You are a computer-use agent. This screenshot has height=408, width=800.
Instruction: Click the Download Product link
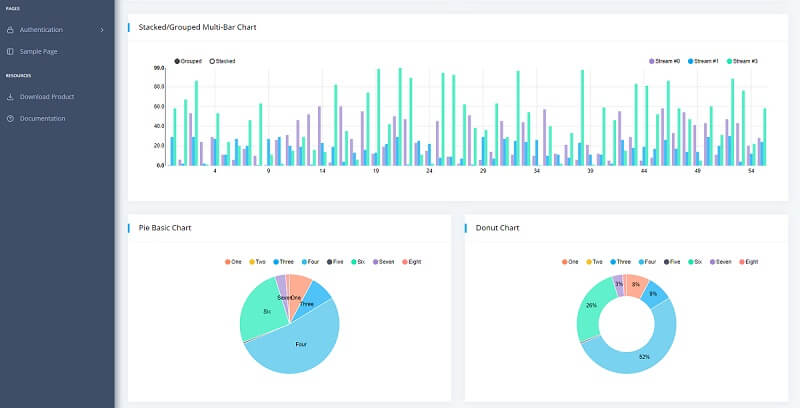pyautogui.click(x=47, y=97)
